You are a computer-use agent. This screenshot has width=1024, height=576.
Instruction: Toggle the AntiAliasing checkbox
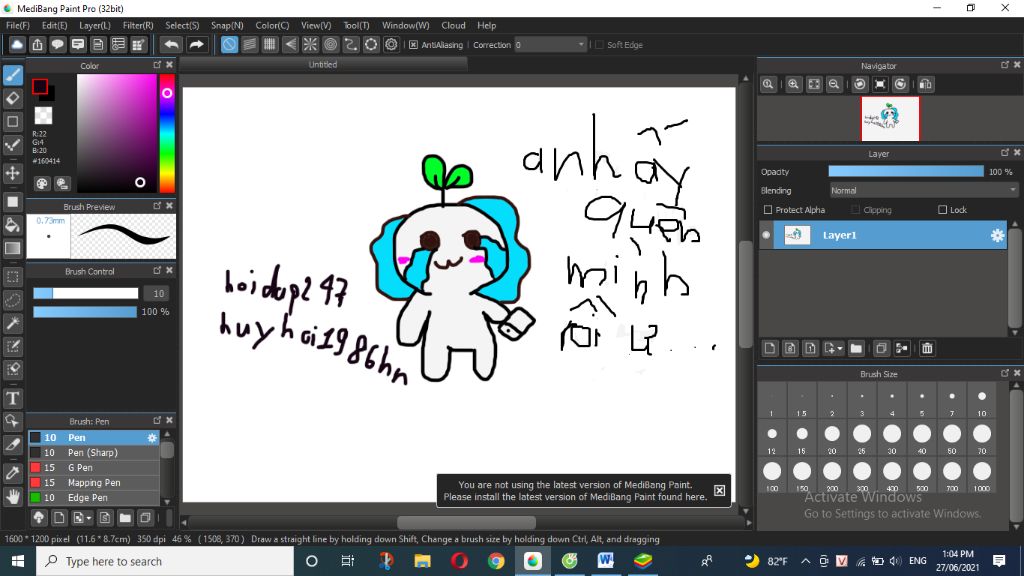(x=413, y=44)
